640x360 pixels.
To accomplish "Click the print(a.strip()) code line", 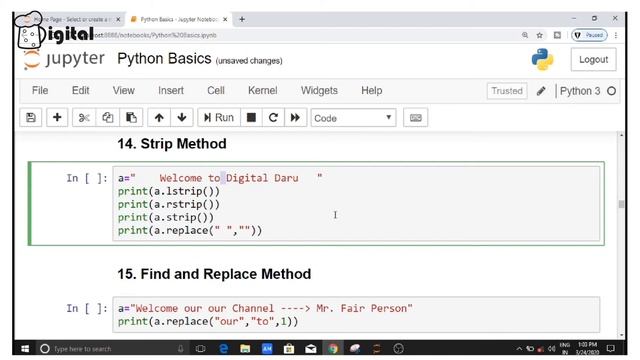I will (x=166, y=217).
